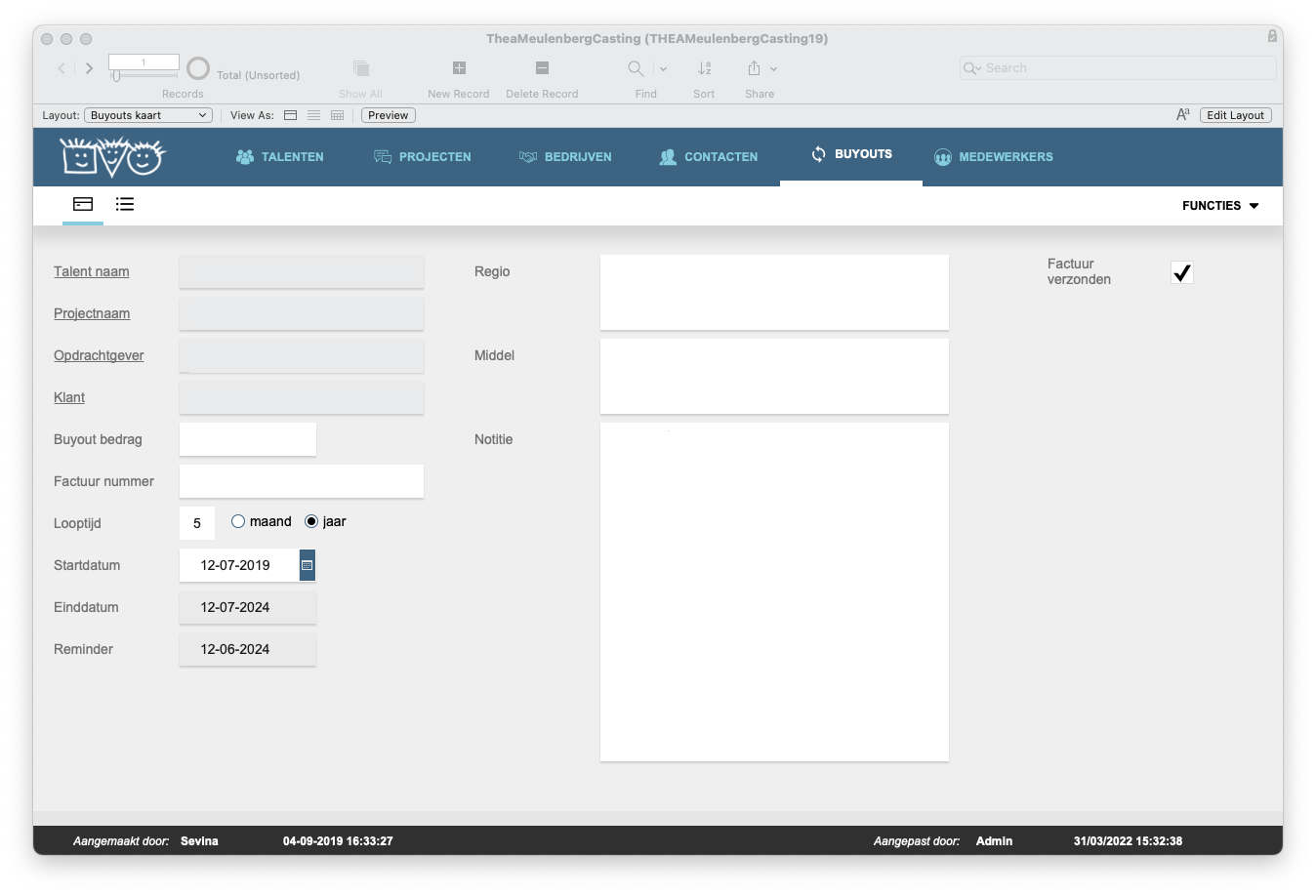Go to the next record arrow
The width and height of the screenshot is (1316, 896).
[x=89, y=68]
